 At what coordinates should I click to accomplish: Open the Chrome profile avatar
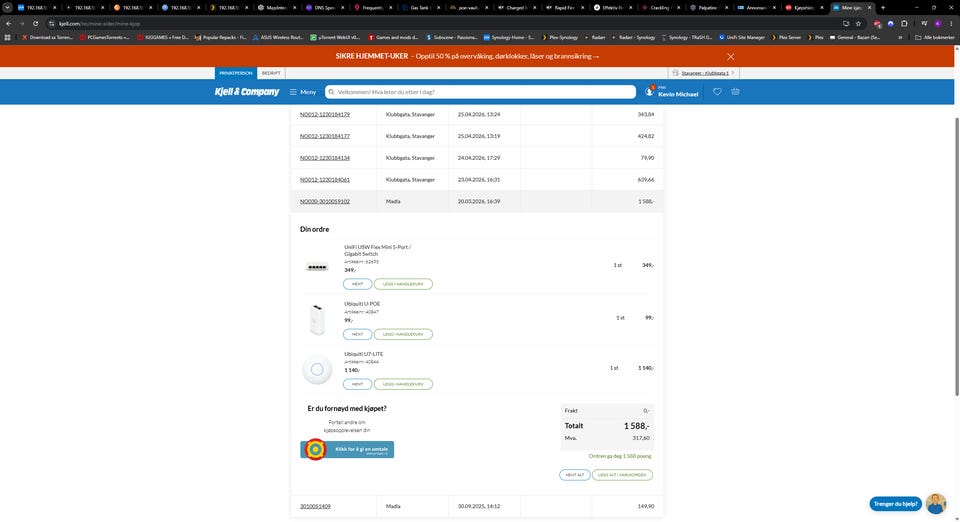pyautogui.click(x=937, y=23)
